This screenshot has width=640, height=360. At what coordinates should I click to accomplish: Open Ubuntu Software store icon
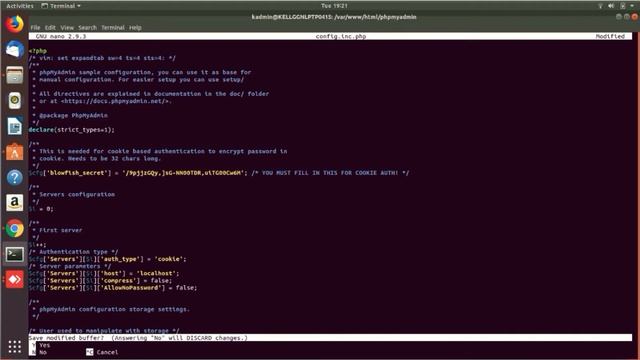tap(15, 152)
